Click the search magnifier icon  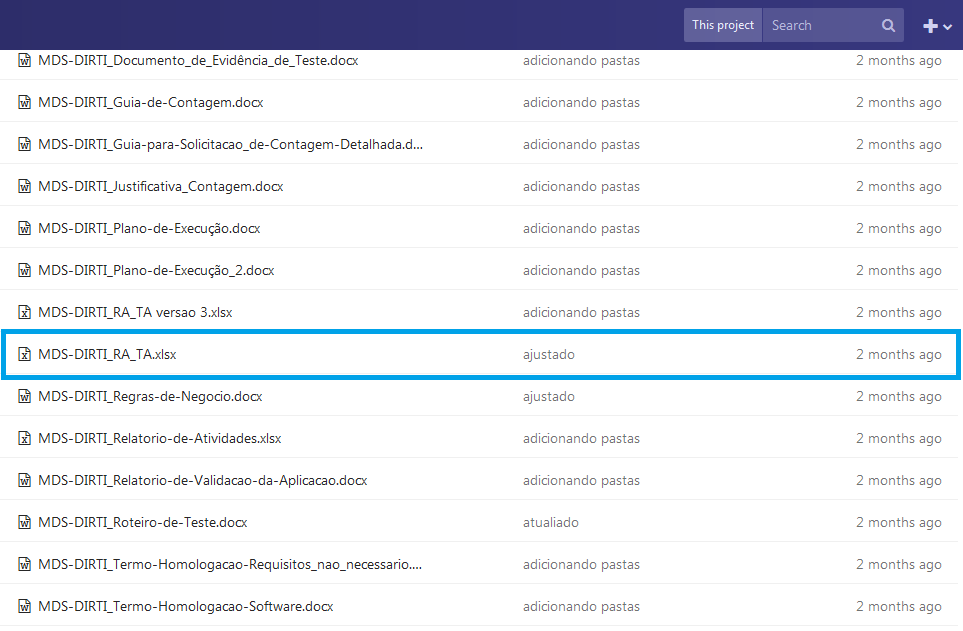point(888,26)
